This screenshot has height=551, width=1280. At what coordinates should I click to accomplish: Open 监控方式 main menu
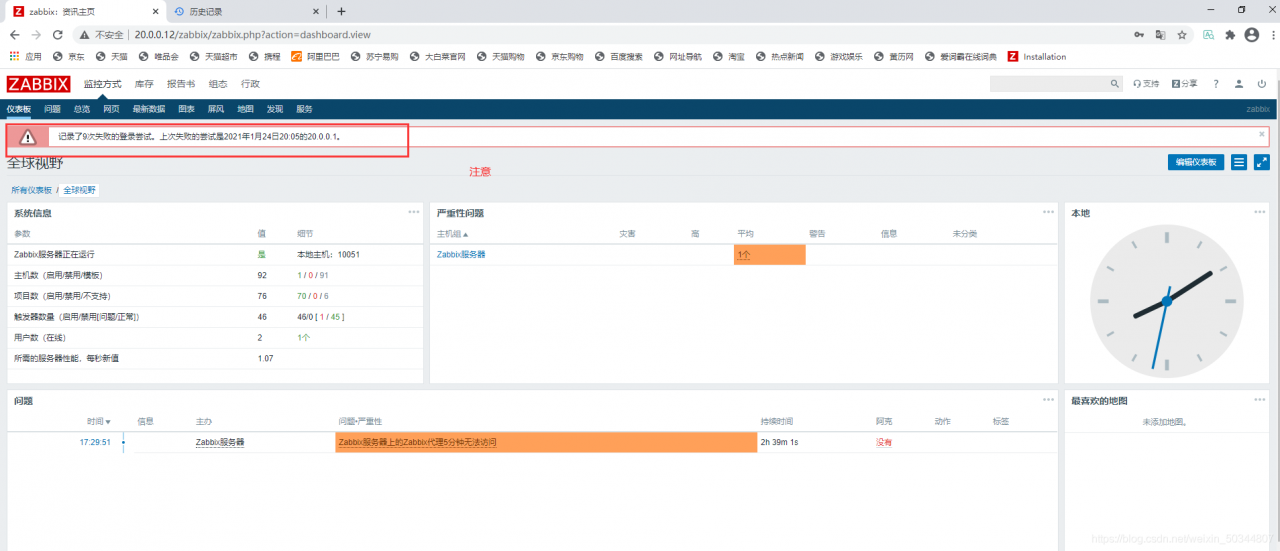click(x=102, y=84)
